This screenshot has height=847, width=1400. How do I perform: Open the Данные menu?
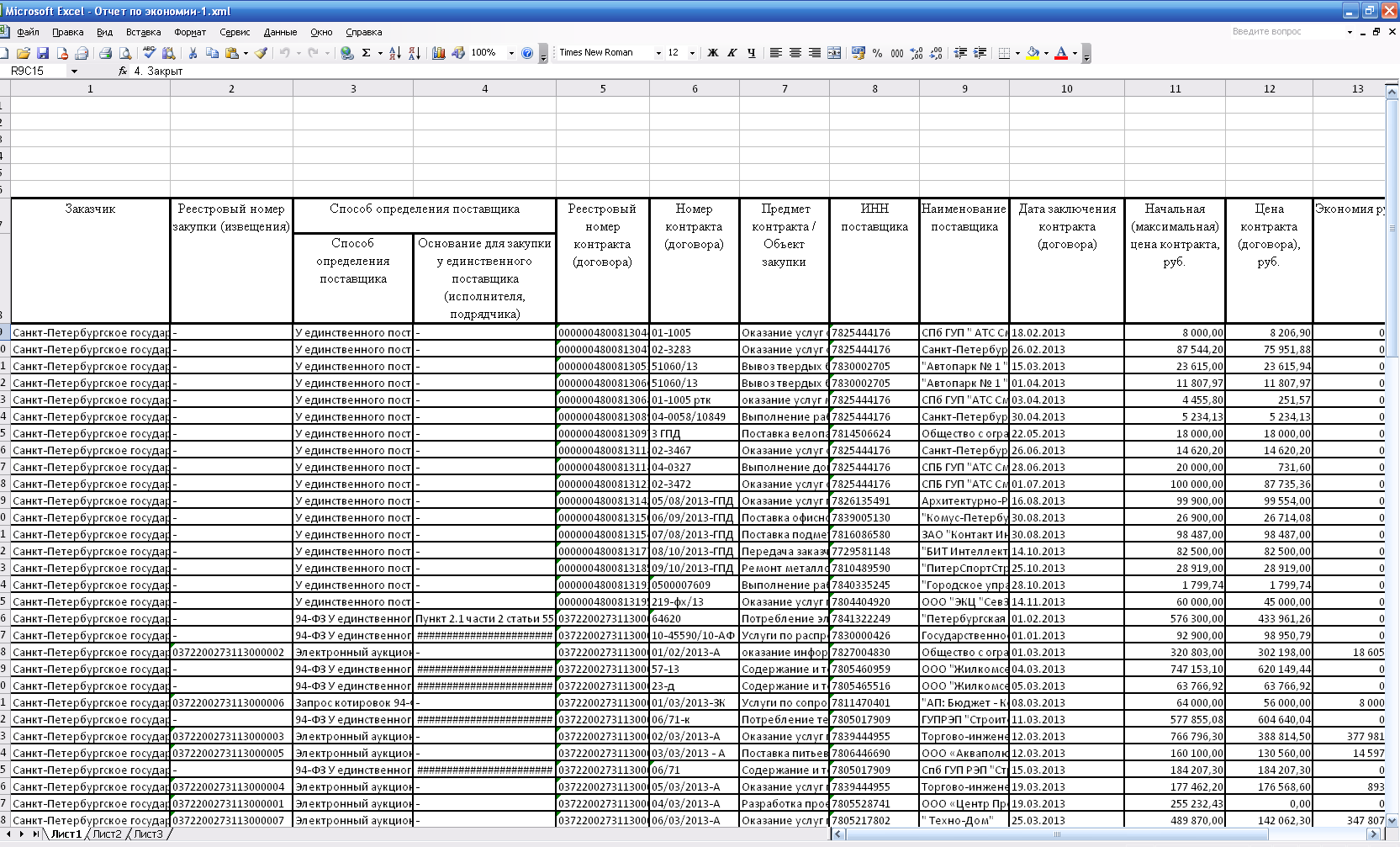point(280,32)
